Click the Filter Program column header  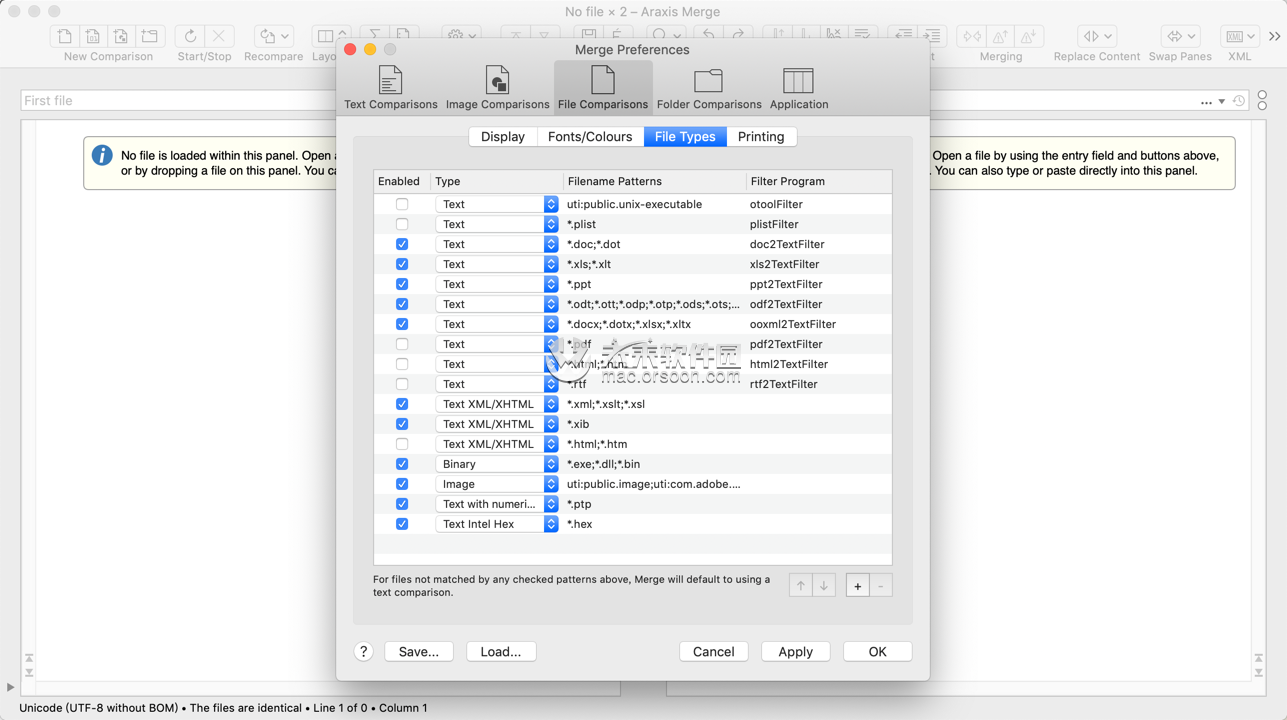point(819,181)
